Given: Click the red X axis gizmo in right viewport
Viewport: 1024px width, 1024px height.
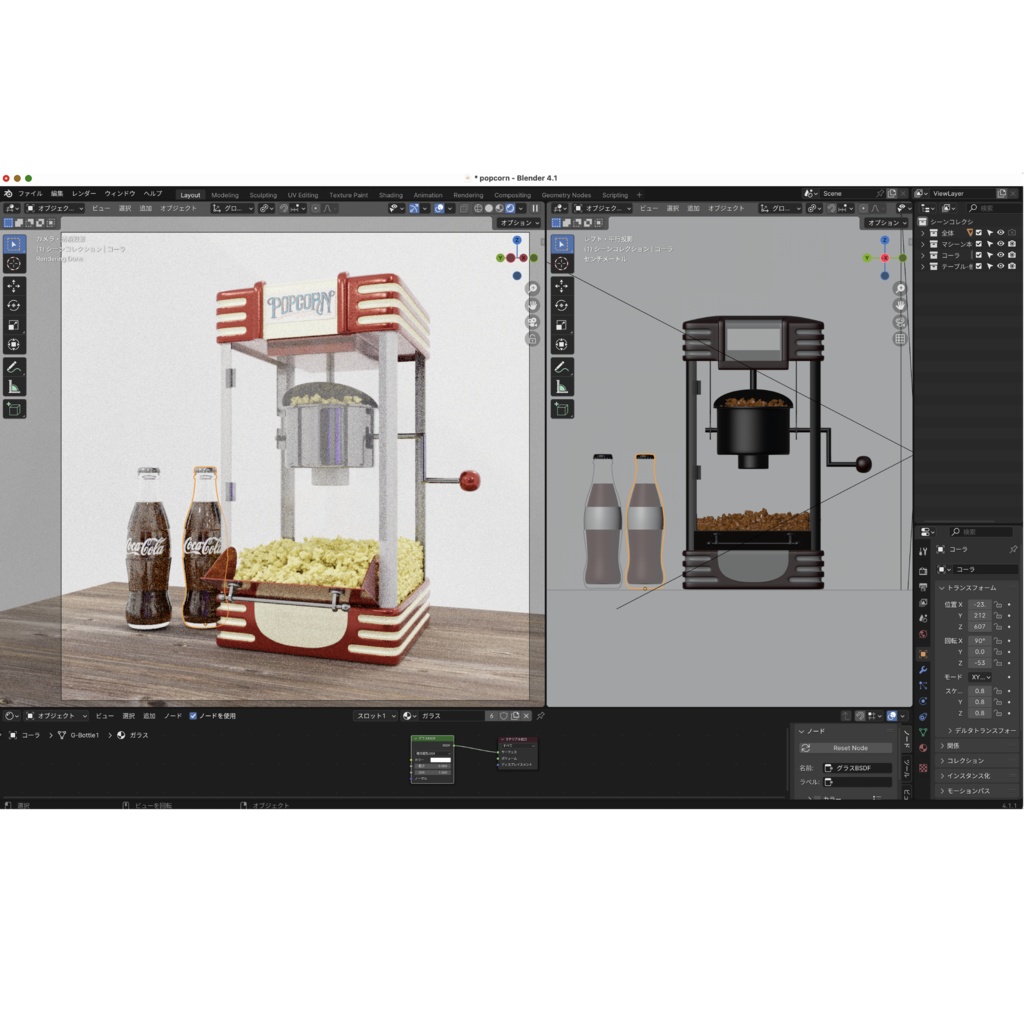Looking at the screenshot, I should [x=885, y=258].
